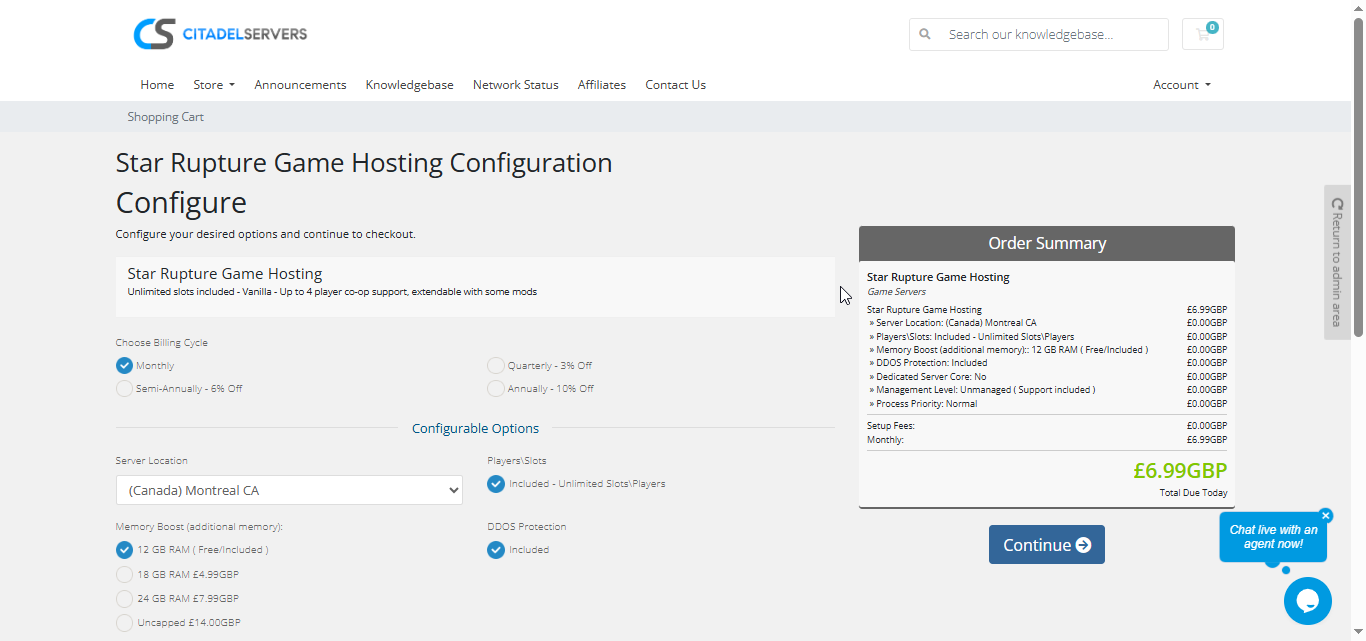Expand the Account dropdown
Screen dimensions: 1366x641
click(x=1181, y=85)
